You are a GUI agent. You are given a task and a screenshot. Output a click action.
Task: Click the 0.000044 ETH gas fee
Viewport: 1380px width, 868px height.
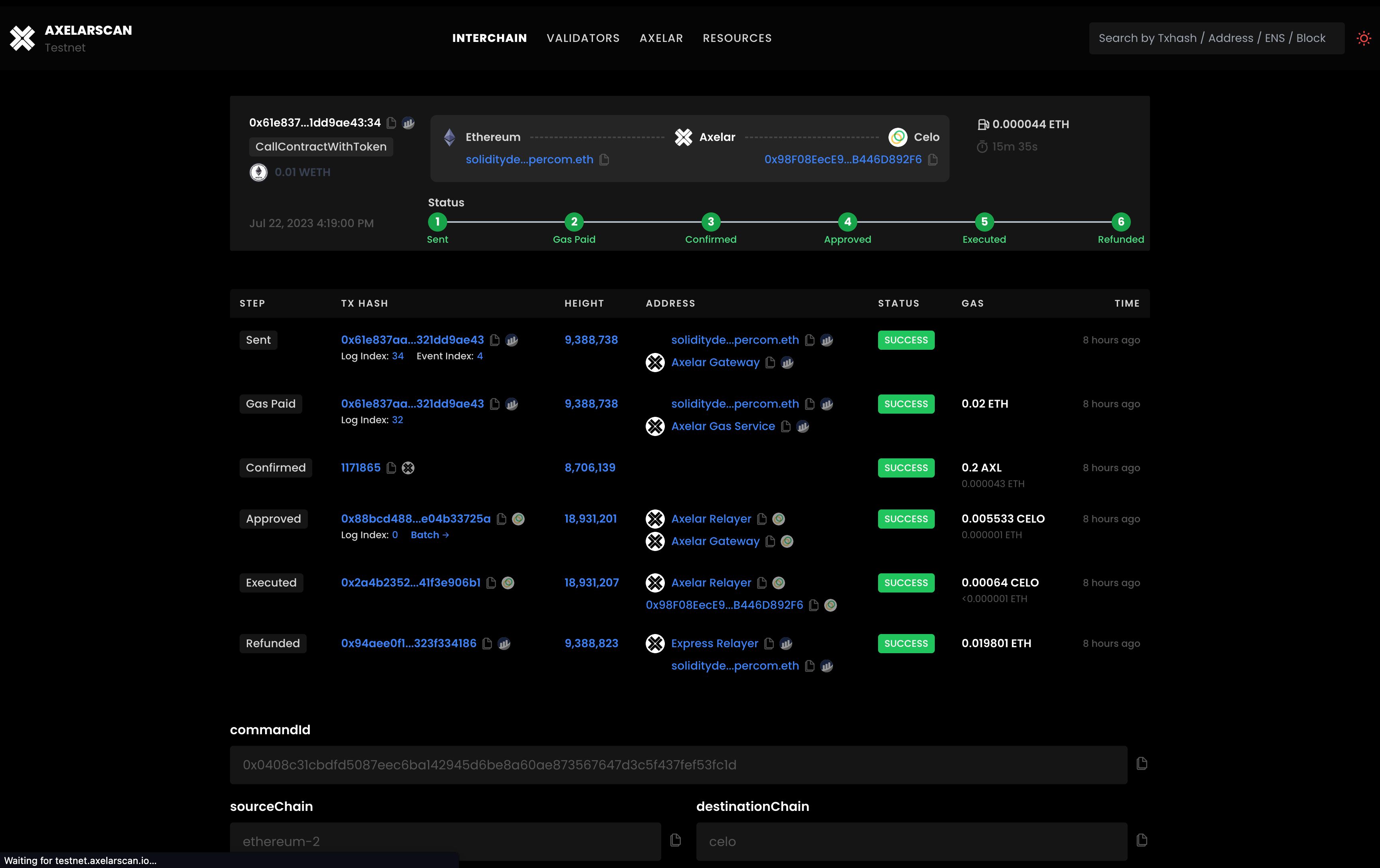(1031, 124)
